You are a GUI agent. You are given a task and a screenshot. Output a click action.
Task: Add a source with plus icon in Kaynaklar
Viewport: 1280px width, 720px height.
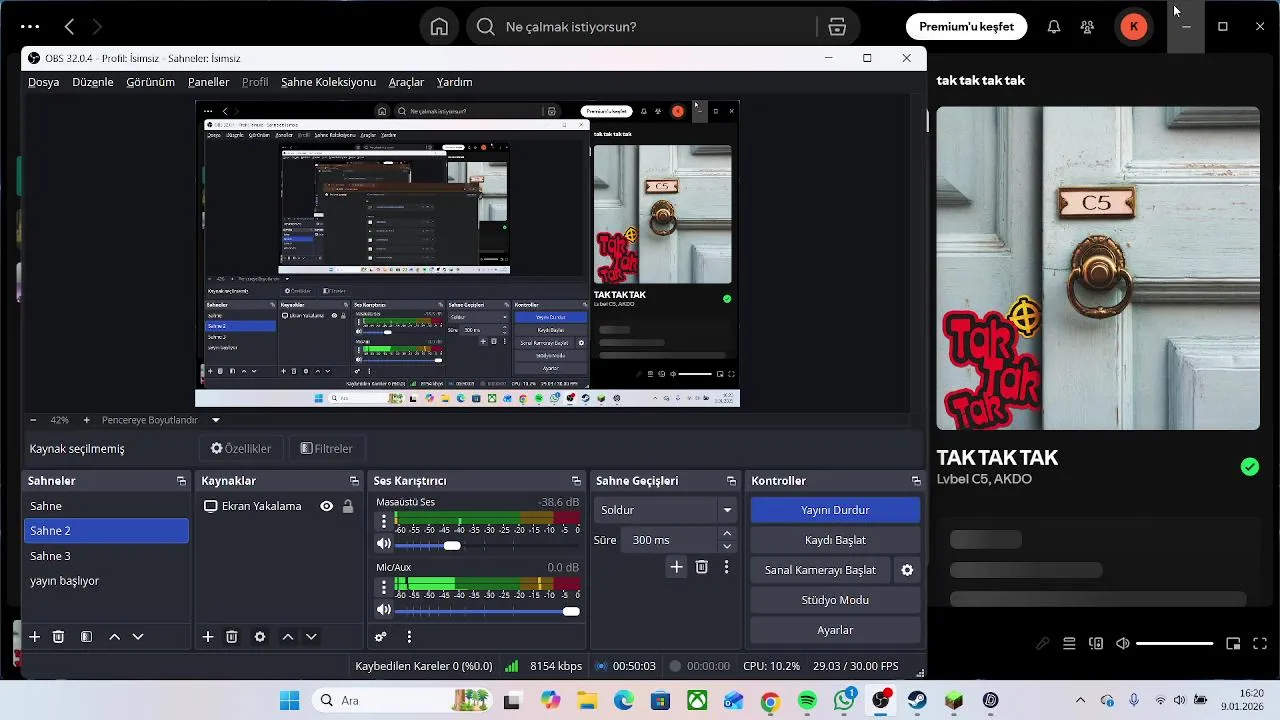(x=208, y=637)
